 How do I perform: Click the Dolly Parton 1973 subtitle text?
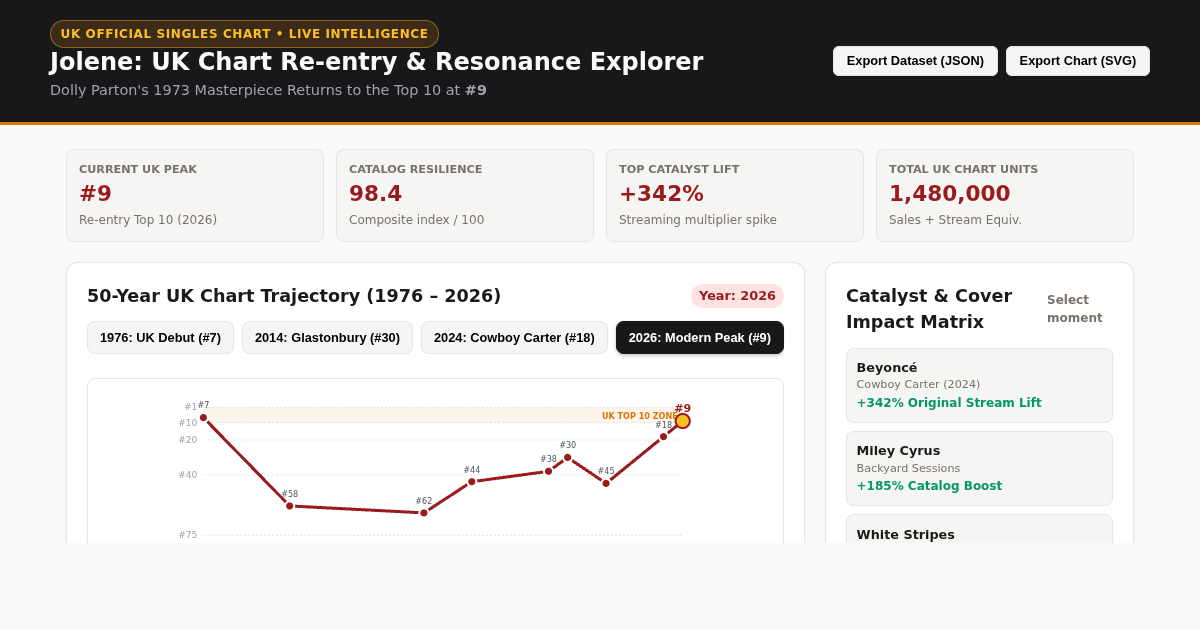pos(268,90)
